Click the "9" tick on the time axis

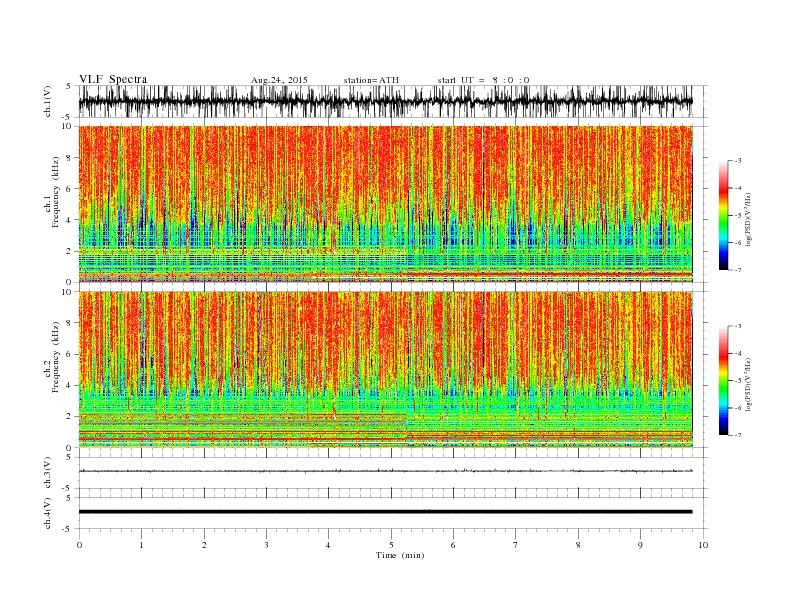point(640,545)
